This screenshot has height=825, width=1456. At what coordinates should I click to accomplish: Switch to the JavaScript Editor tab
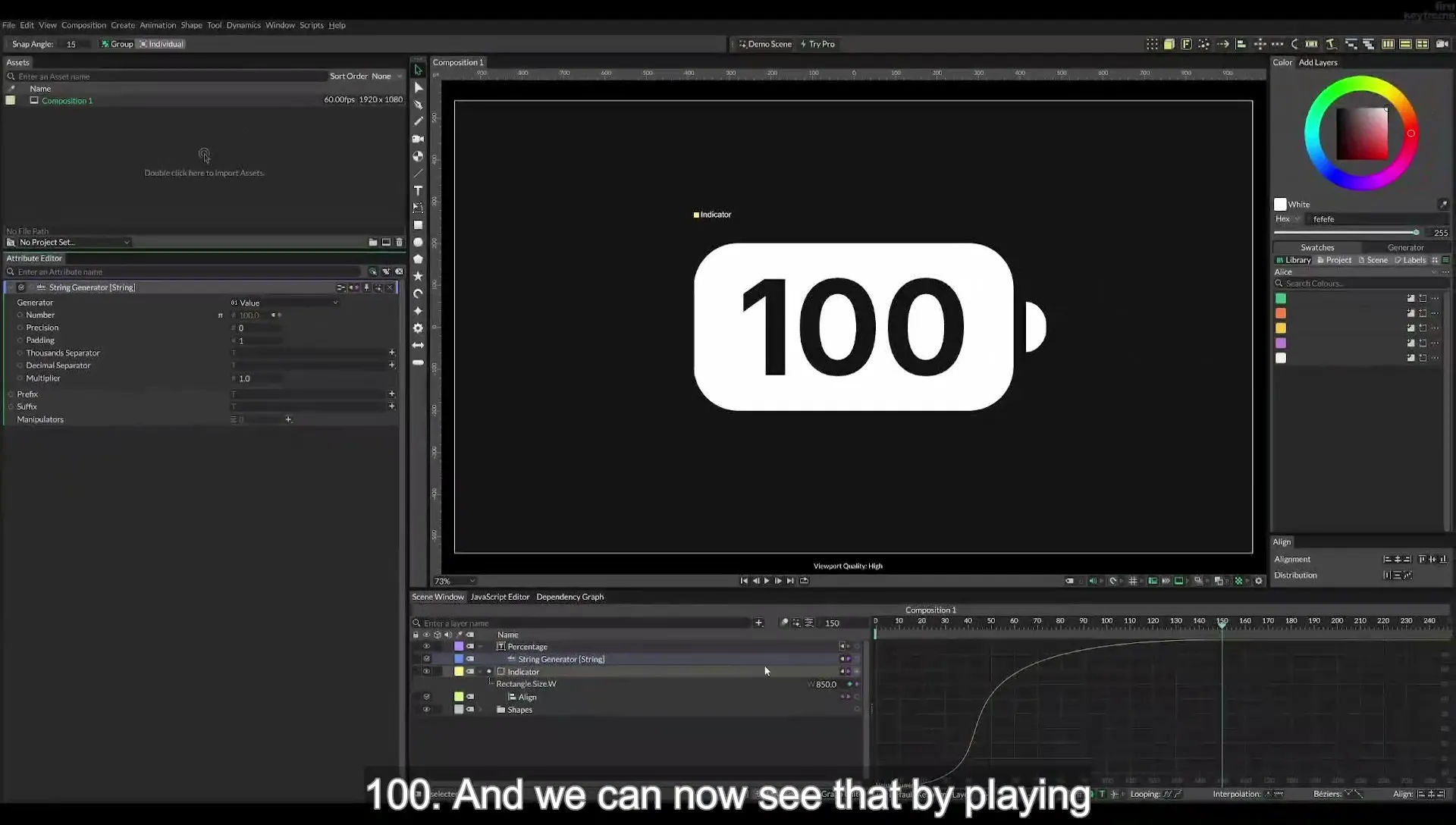coord(500,597)
